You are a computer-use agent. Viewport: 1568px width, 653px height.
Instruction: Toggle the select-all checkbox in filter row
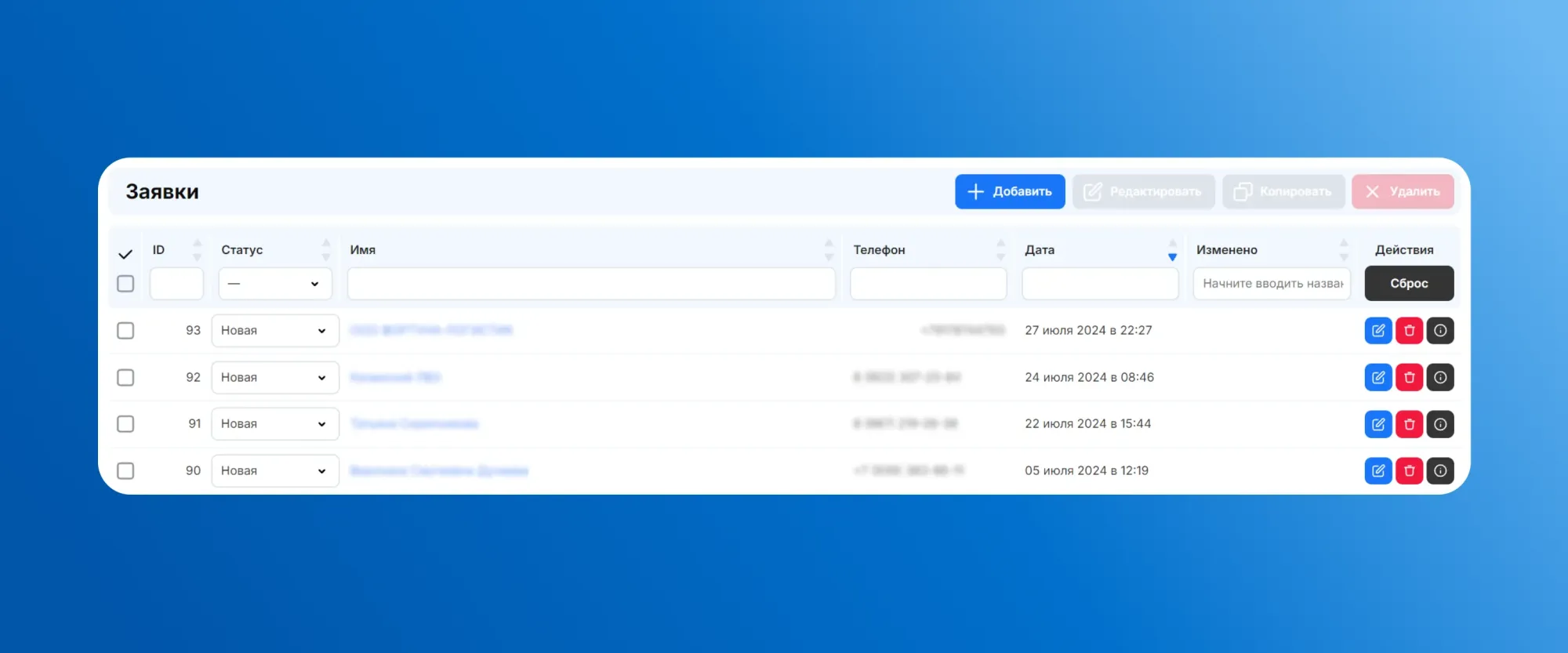point(125,283)
